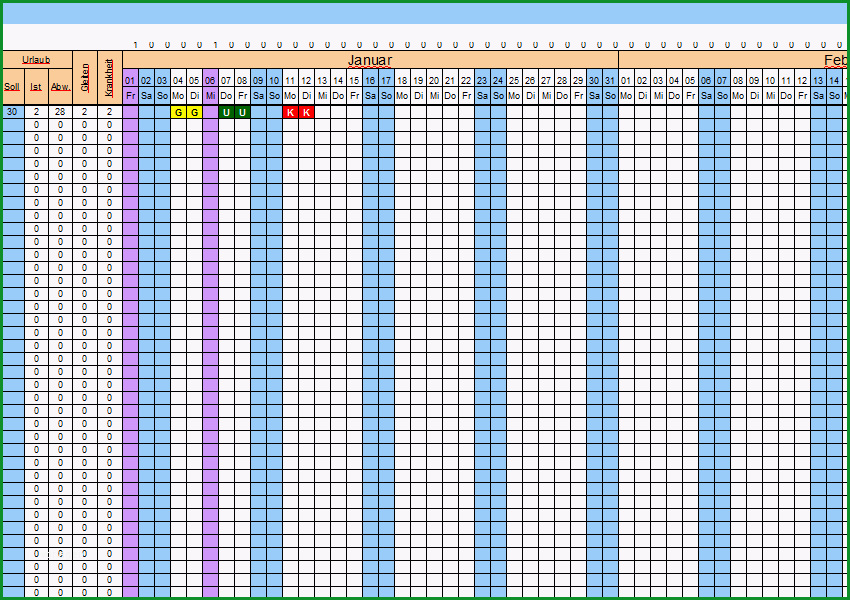Select the green U cell on January 08

coord(242,112)
